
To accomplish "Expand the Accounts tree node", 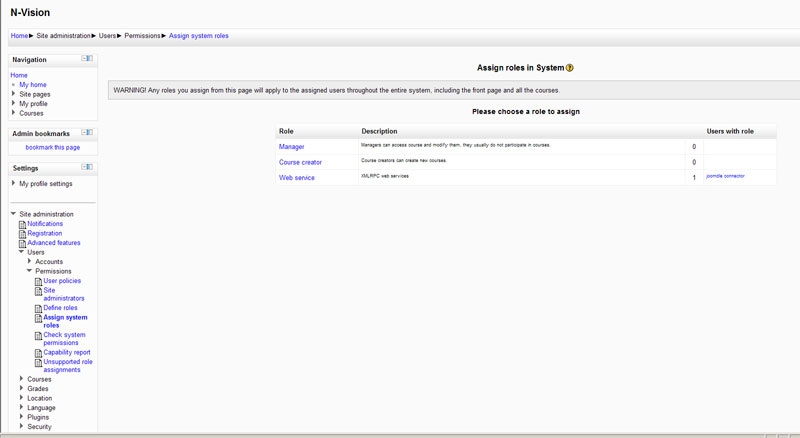I will [x=30, y=262].
